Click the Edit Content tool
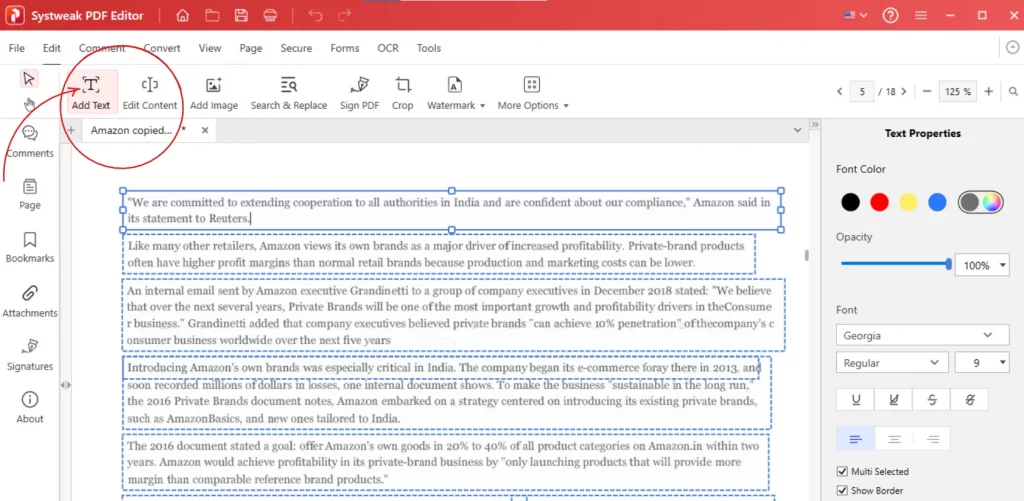This screenshot has width=1024, height=501. 149,92
